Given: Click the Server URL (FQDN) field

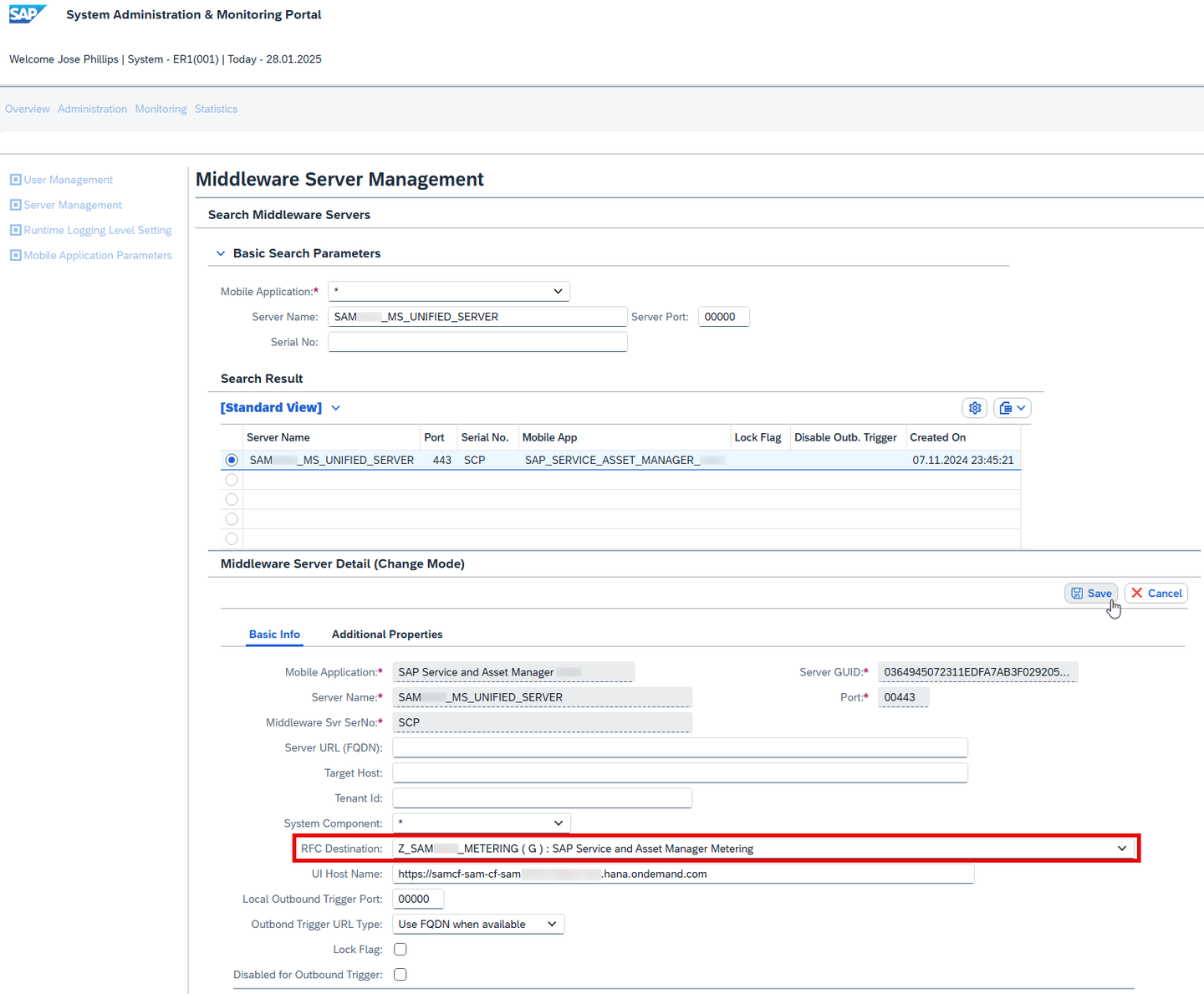Looking at the screenshot, I should pos(680,747).
